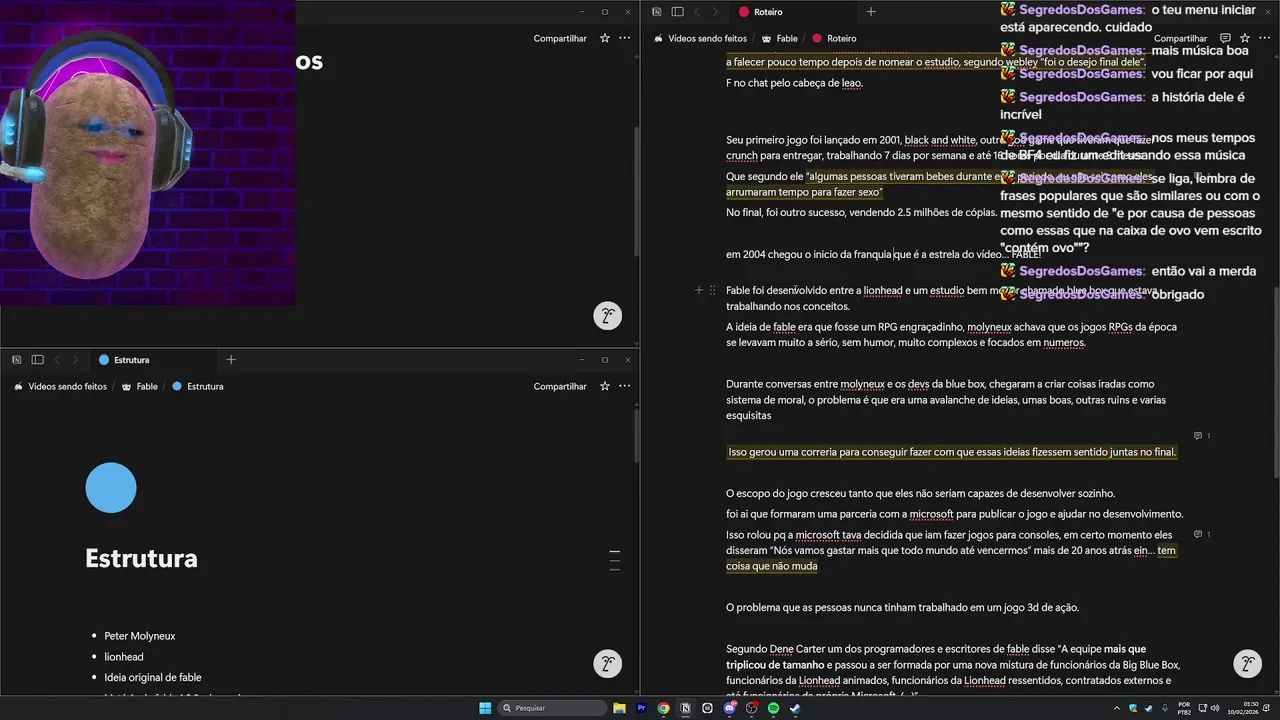The height and width of the screenshot is (720, 1280).
Task: Go forward in Roteiro window
Action: [x=715, y=12]
